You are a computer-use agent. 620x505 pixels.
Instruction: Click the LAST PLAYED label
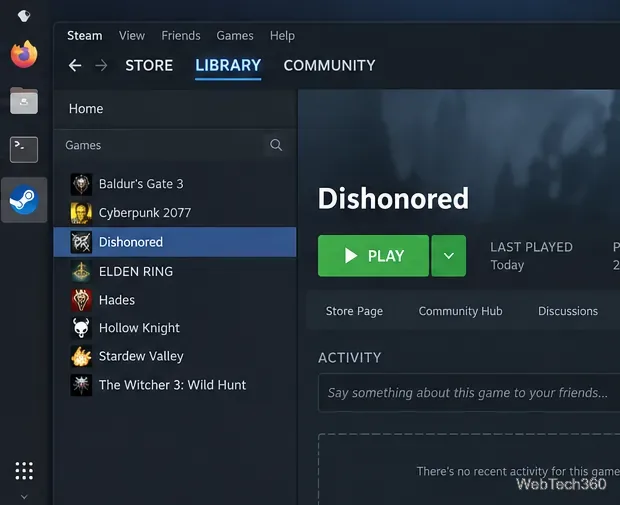(531, 247)
